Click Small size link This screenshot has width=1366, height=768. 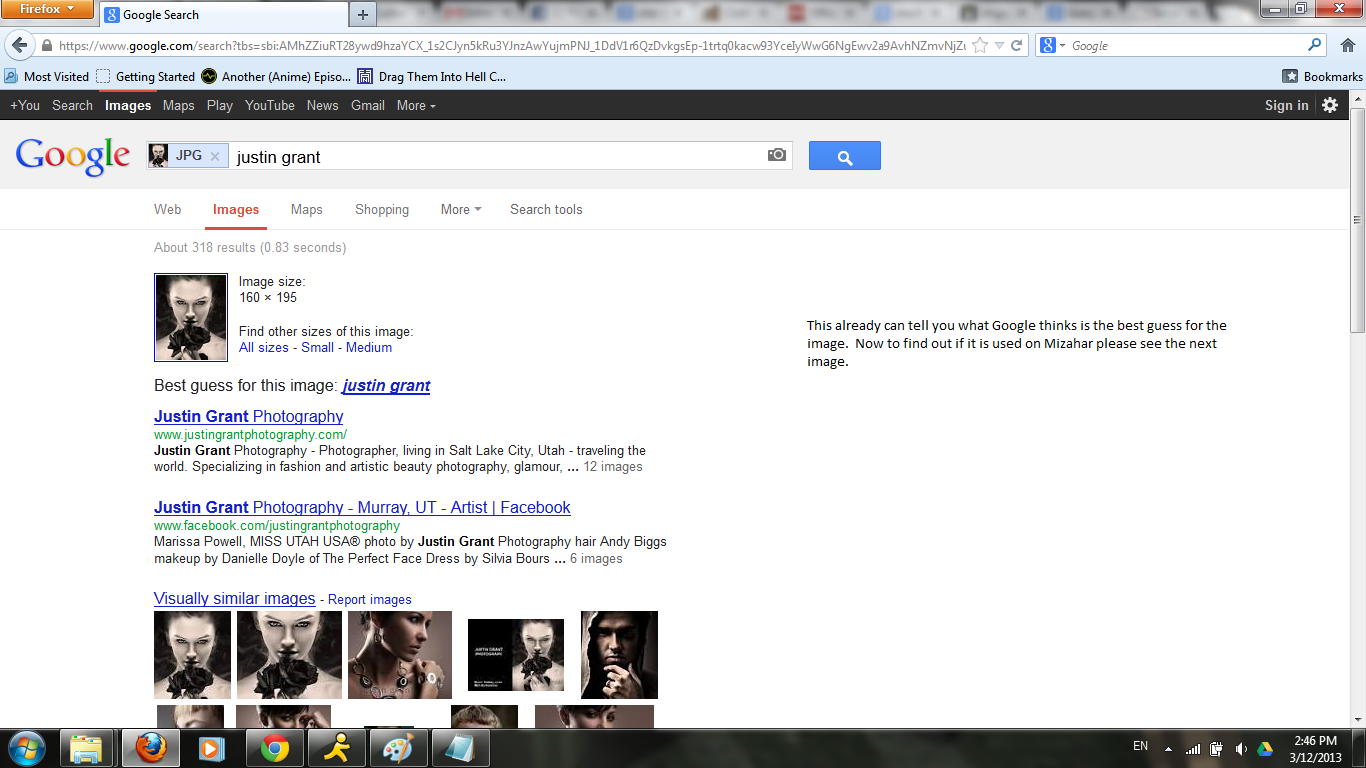click(318, 347)
